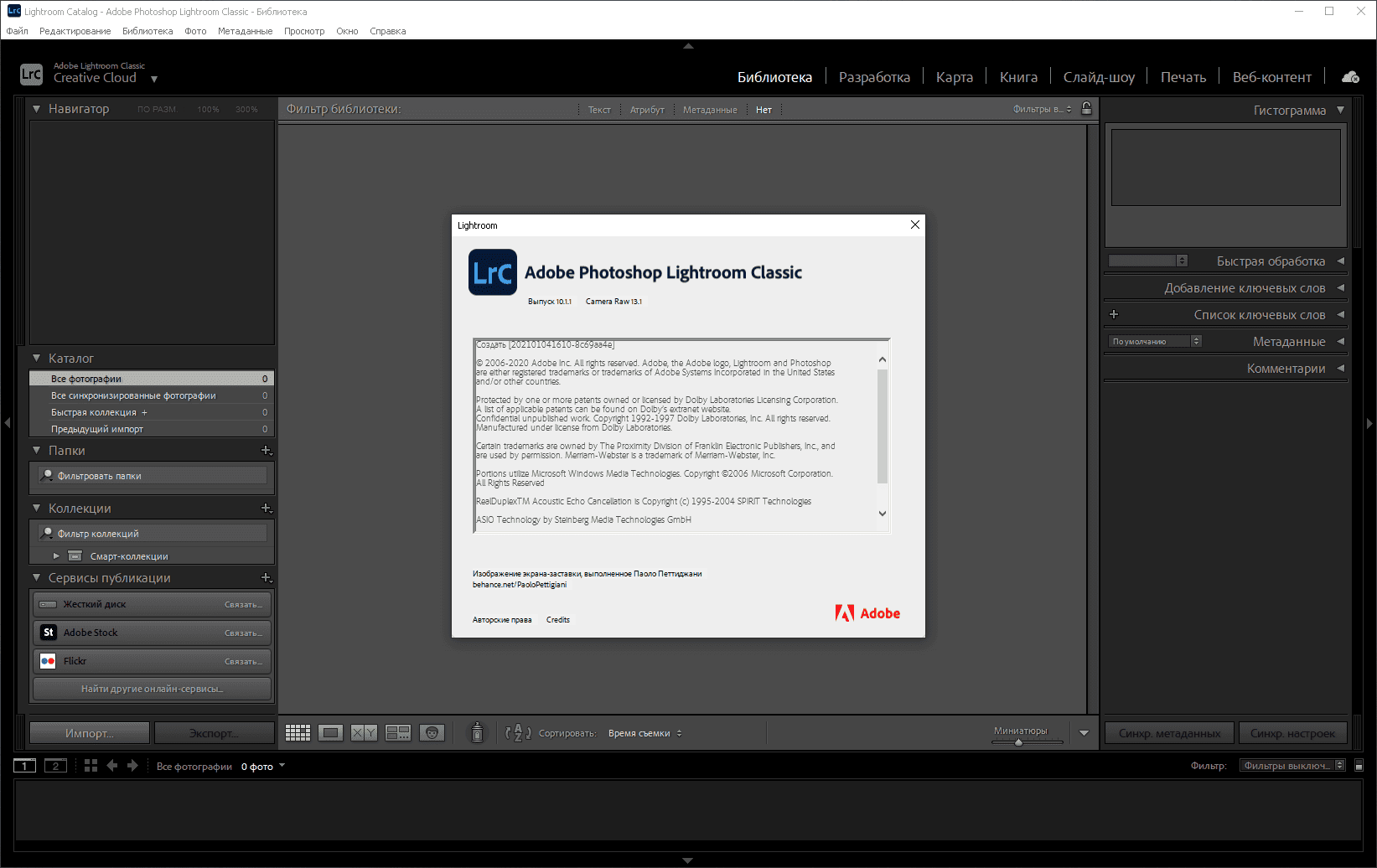Hide the bottom filmstrip panel arrow
The image size is (1377, 868).
[688, 860]
